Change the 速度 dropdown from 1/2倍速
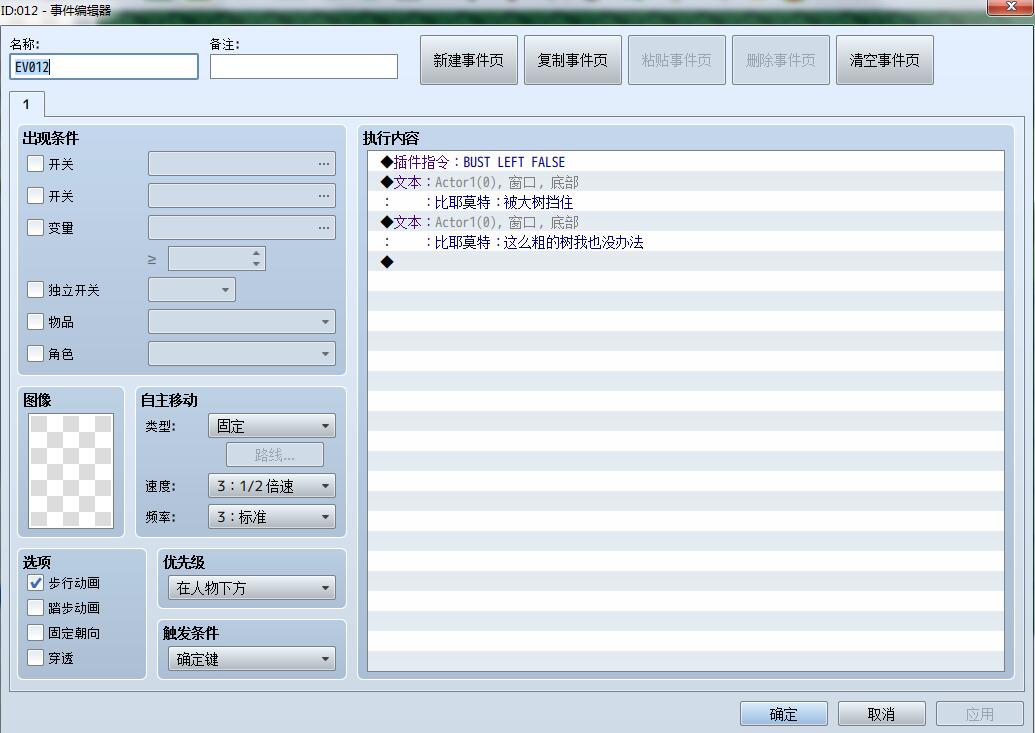Image resolution: width=1035 pixels, height=733 pixels. tap(271, 486)
